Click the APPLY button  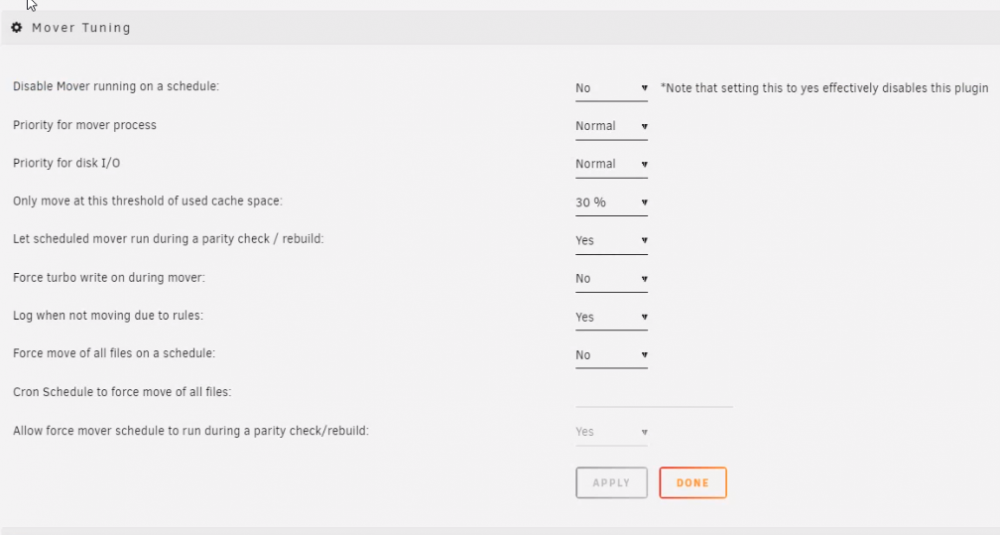[x=611, y=483]
